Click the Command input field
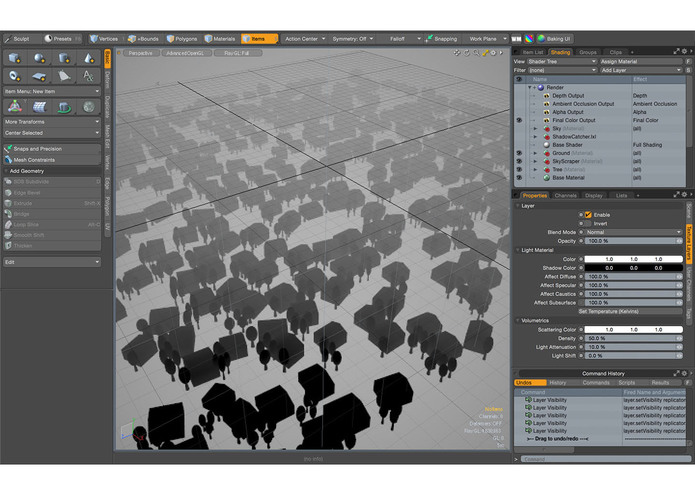 tap(605, 459)
